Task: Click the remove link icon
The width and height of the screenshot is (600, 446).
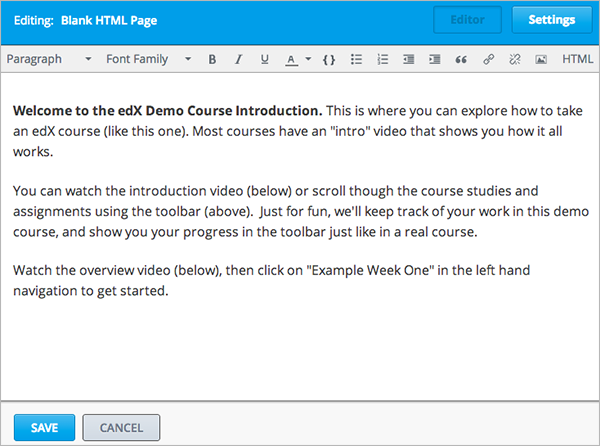Action: tap(515, 59)
